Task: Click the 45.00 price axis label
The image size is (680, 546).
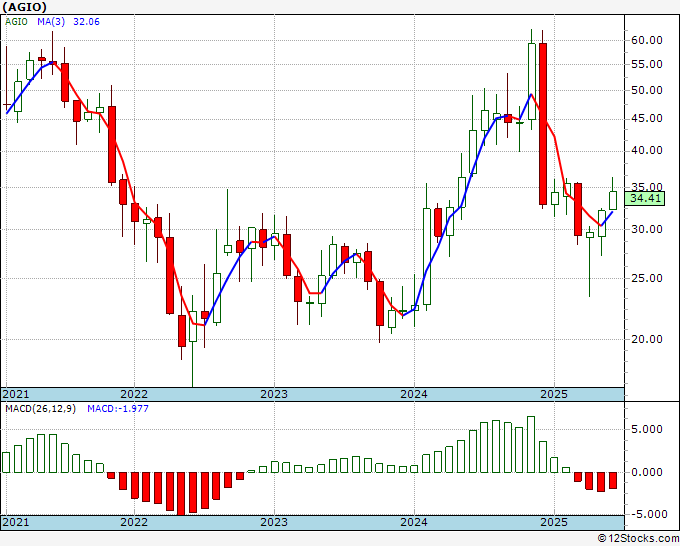Action: [x=647, y=118]
